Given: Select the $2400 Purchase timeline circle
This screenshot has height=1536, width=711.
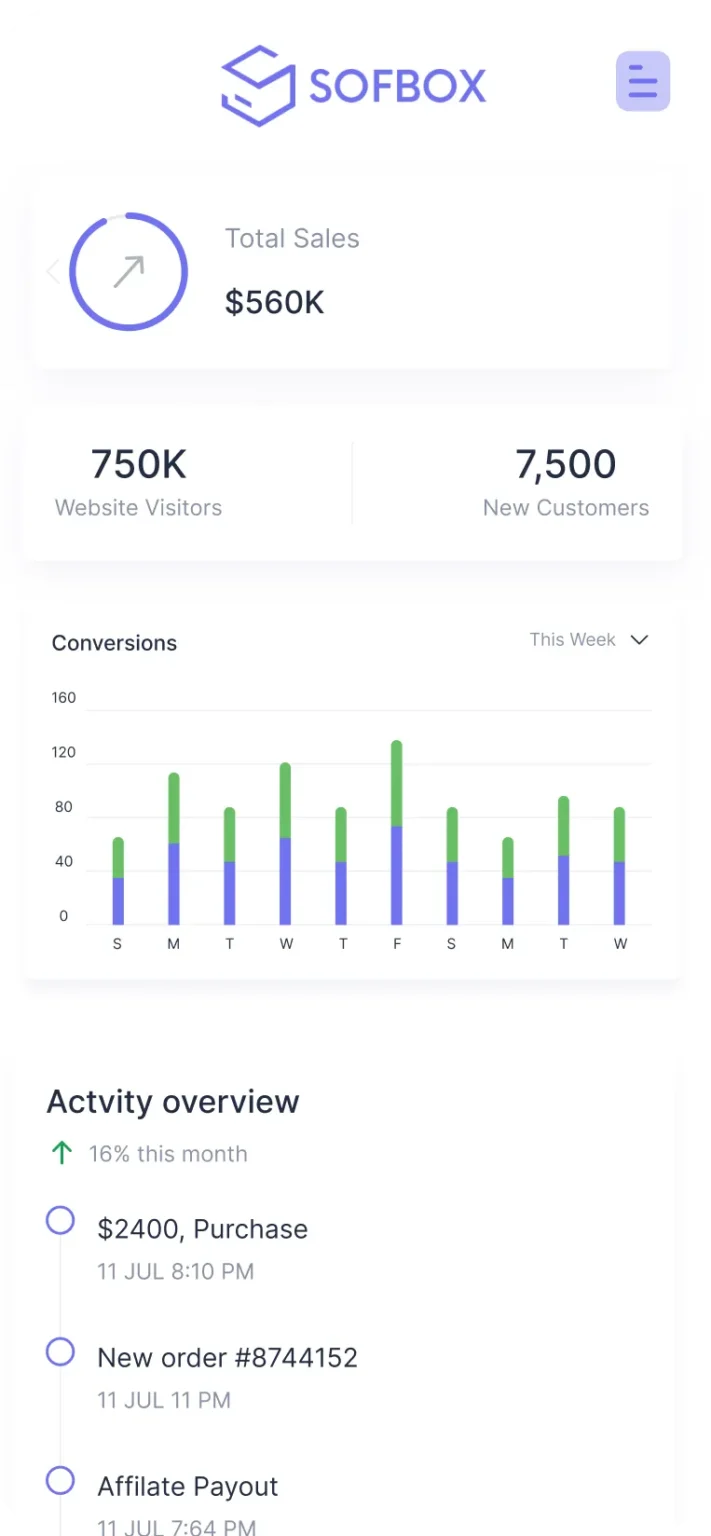Looking at the screenshot, I should click(61, 1220).
